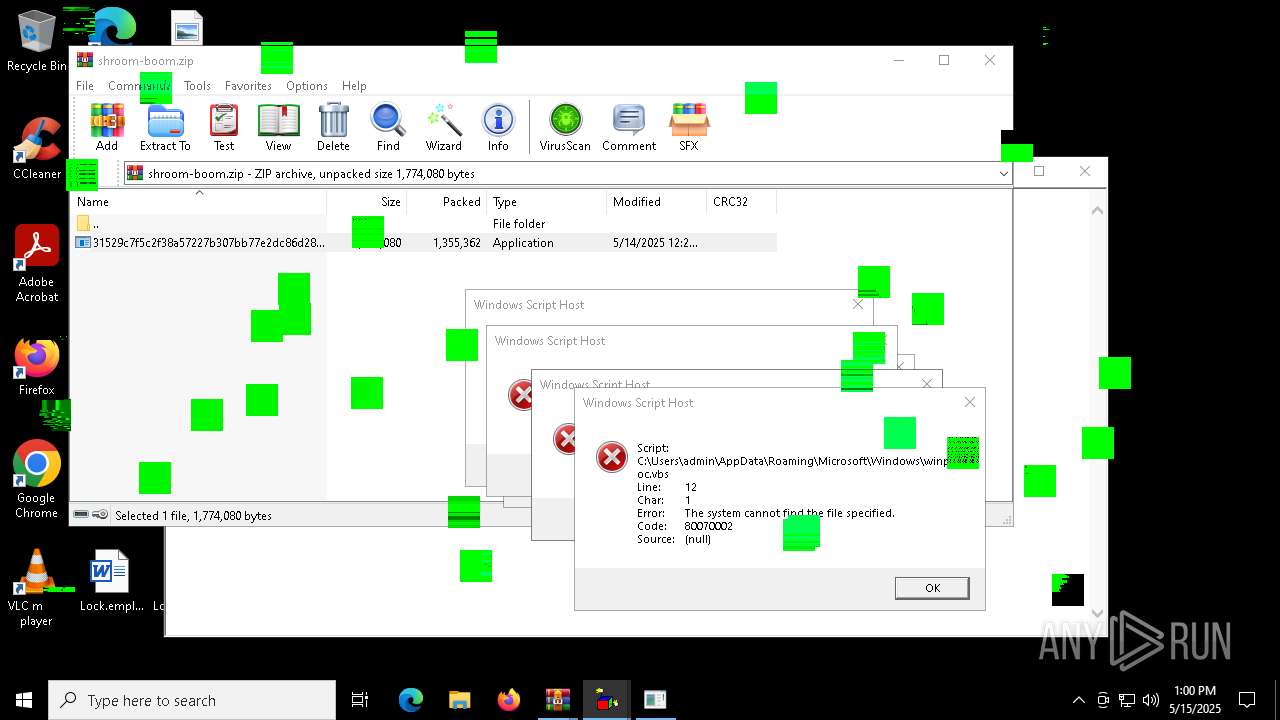Sort by the Name column header
This screenshot has width=1280, height=720.
tap(198, 201)
